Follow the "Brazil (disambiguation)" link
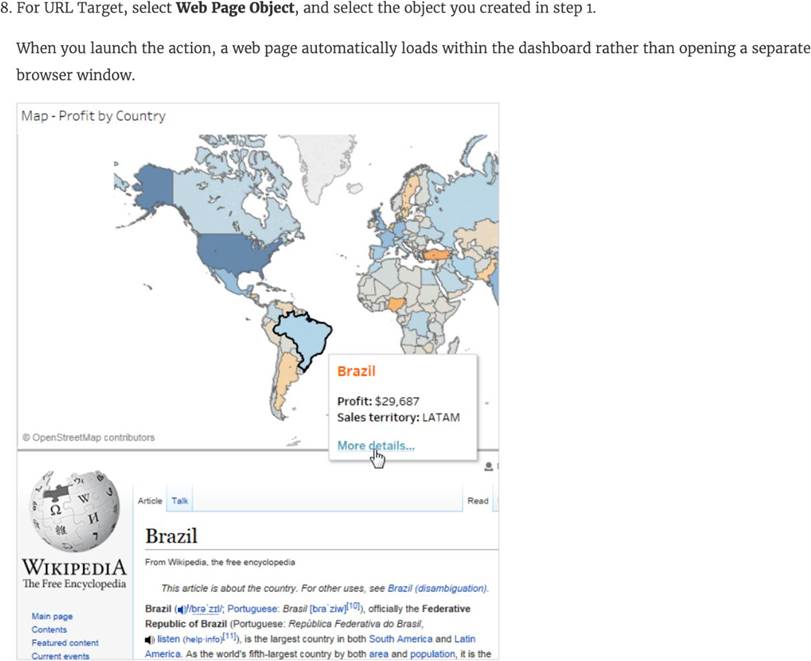This screenshot has height=661, width=811. tap(443, 588)
